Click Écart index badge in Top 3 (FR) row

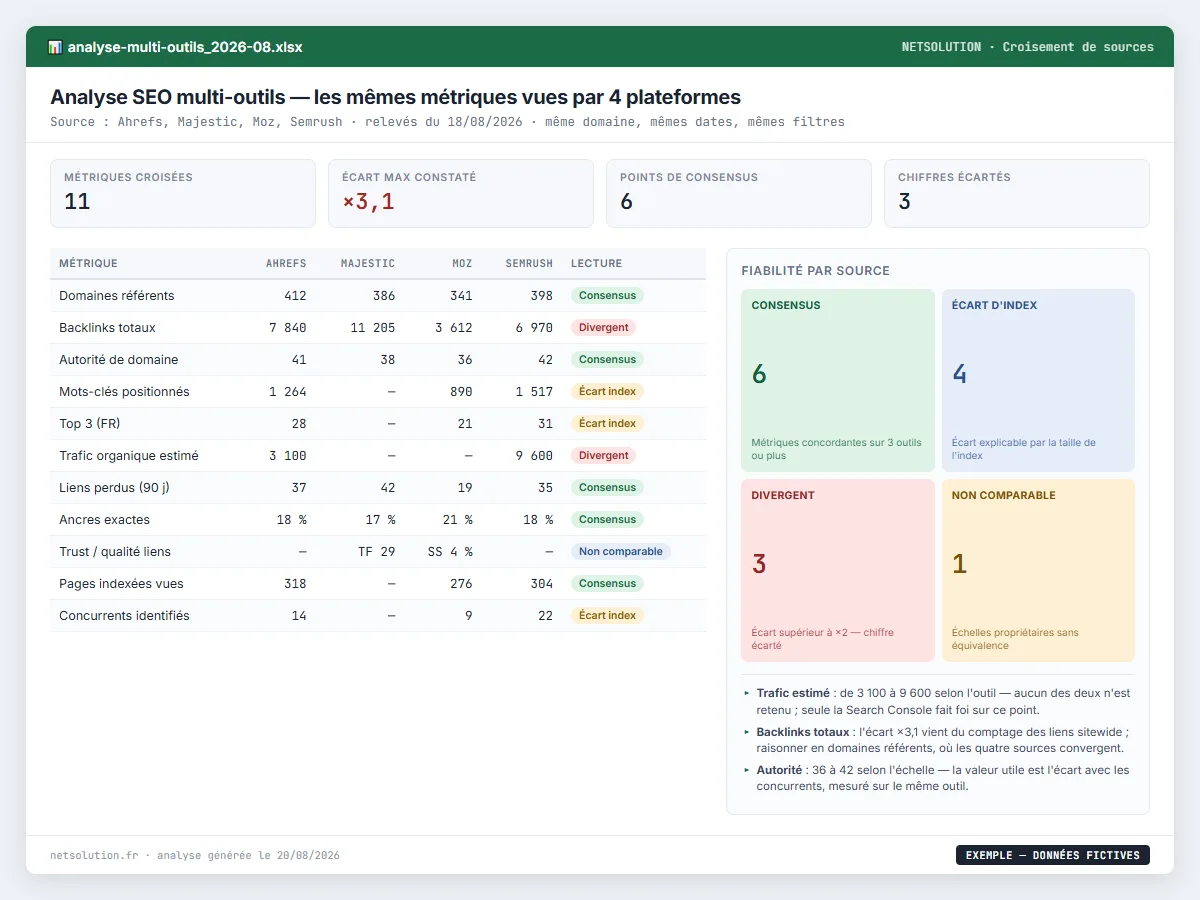(607, 424)
